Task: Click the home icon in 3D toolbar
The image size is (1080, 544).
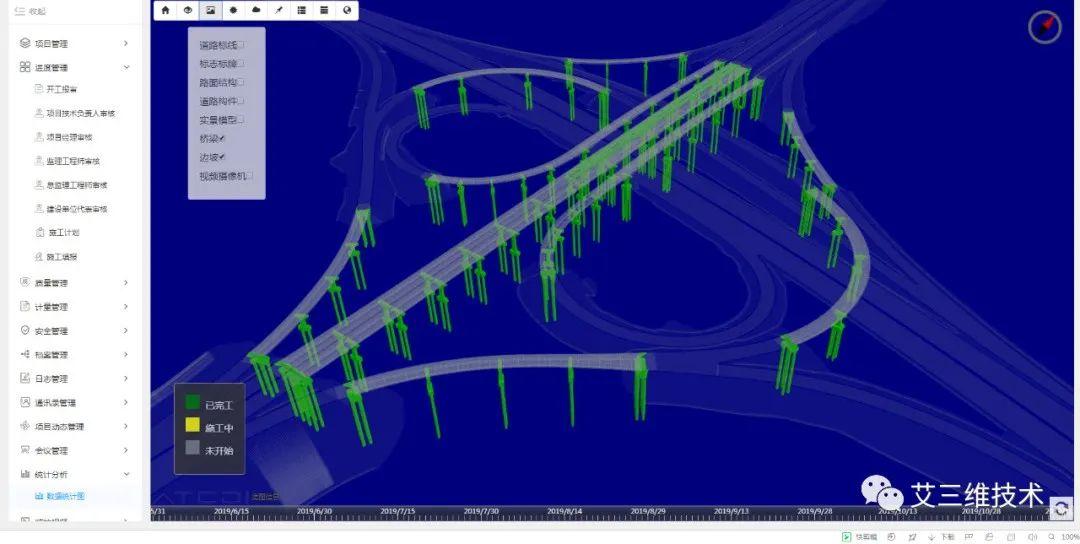Action: 165,10
